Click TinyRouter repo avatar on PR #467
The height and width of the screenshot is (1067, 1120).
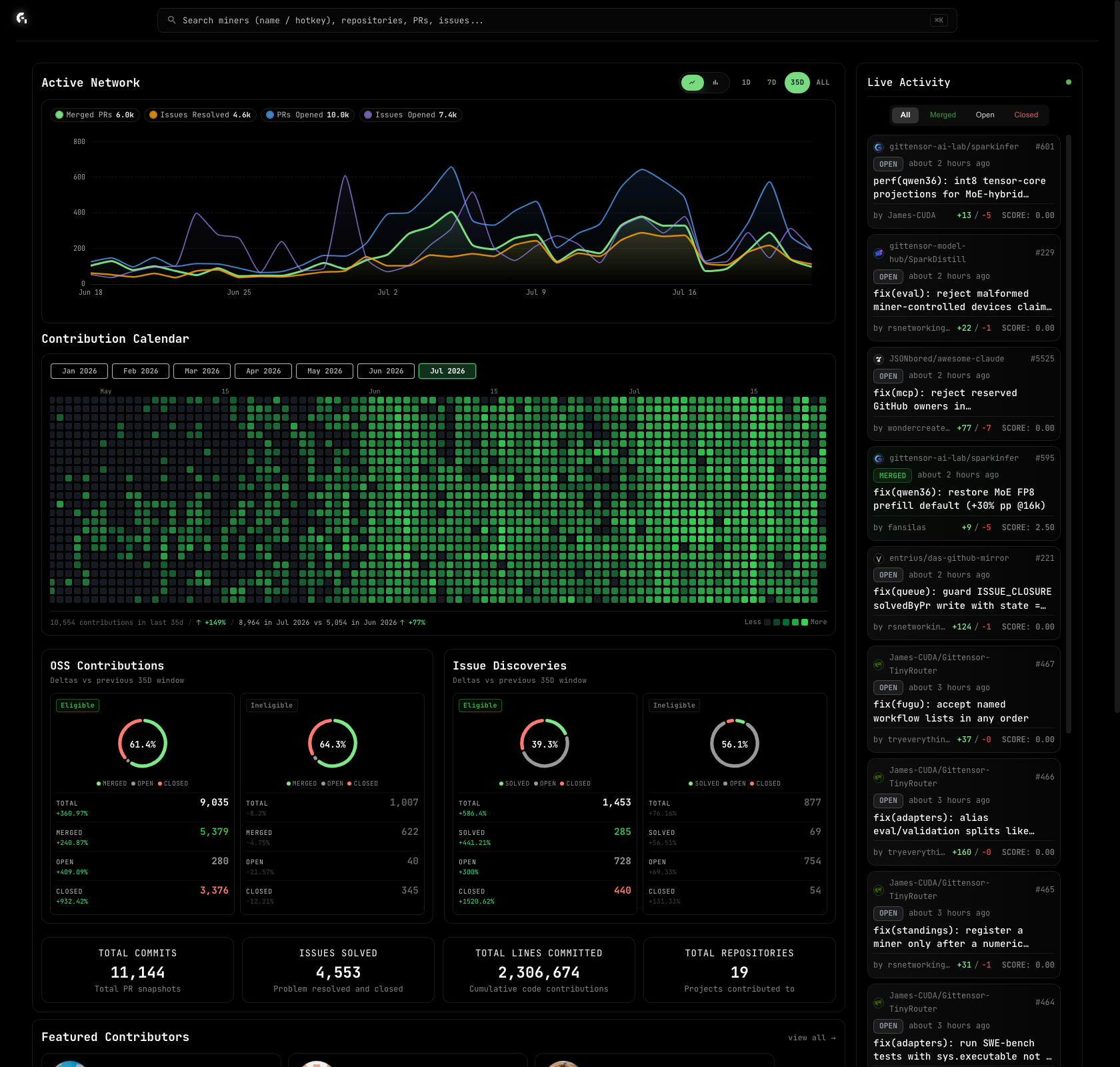coord(879,664)
